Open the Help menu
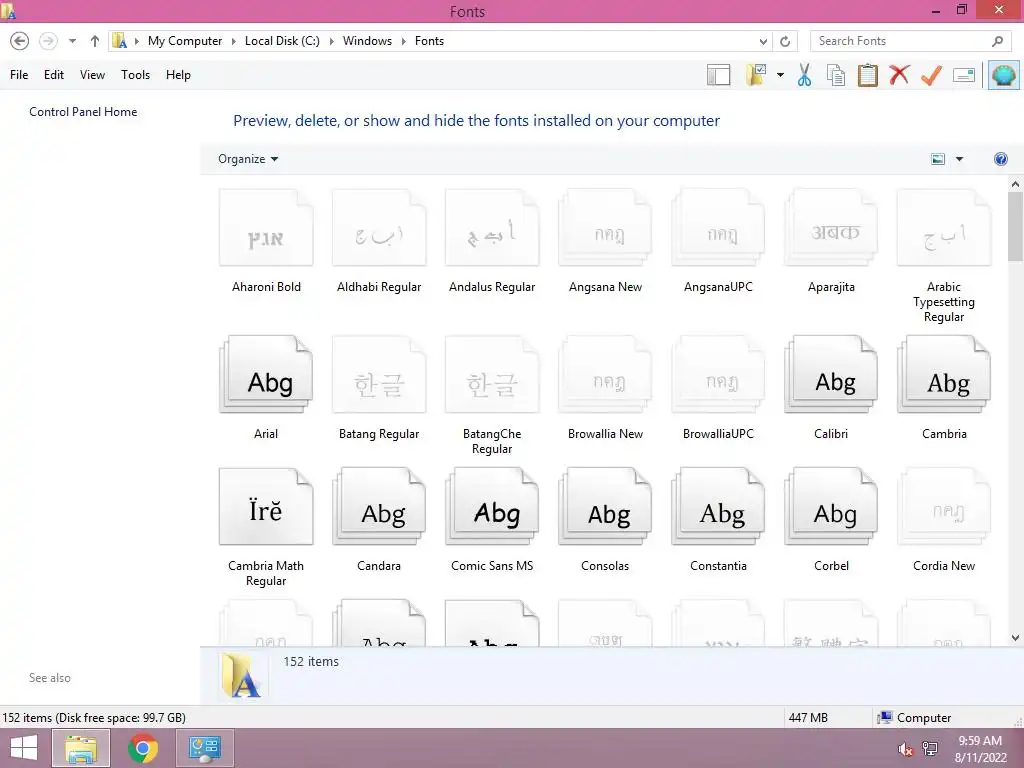This screenshot has width=1024, height=768. (x=178, y=75)
